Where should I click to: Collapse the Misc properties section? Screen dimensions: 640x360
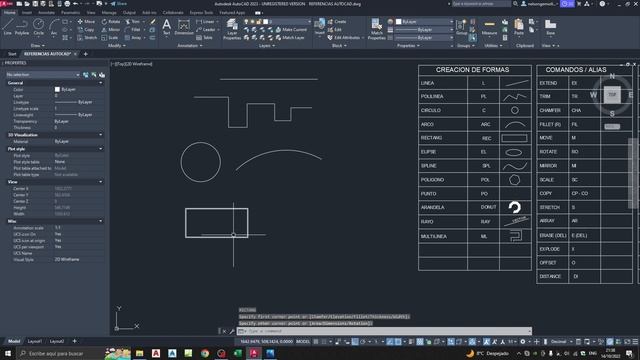pyautogui.click(x=101, y=221)
